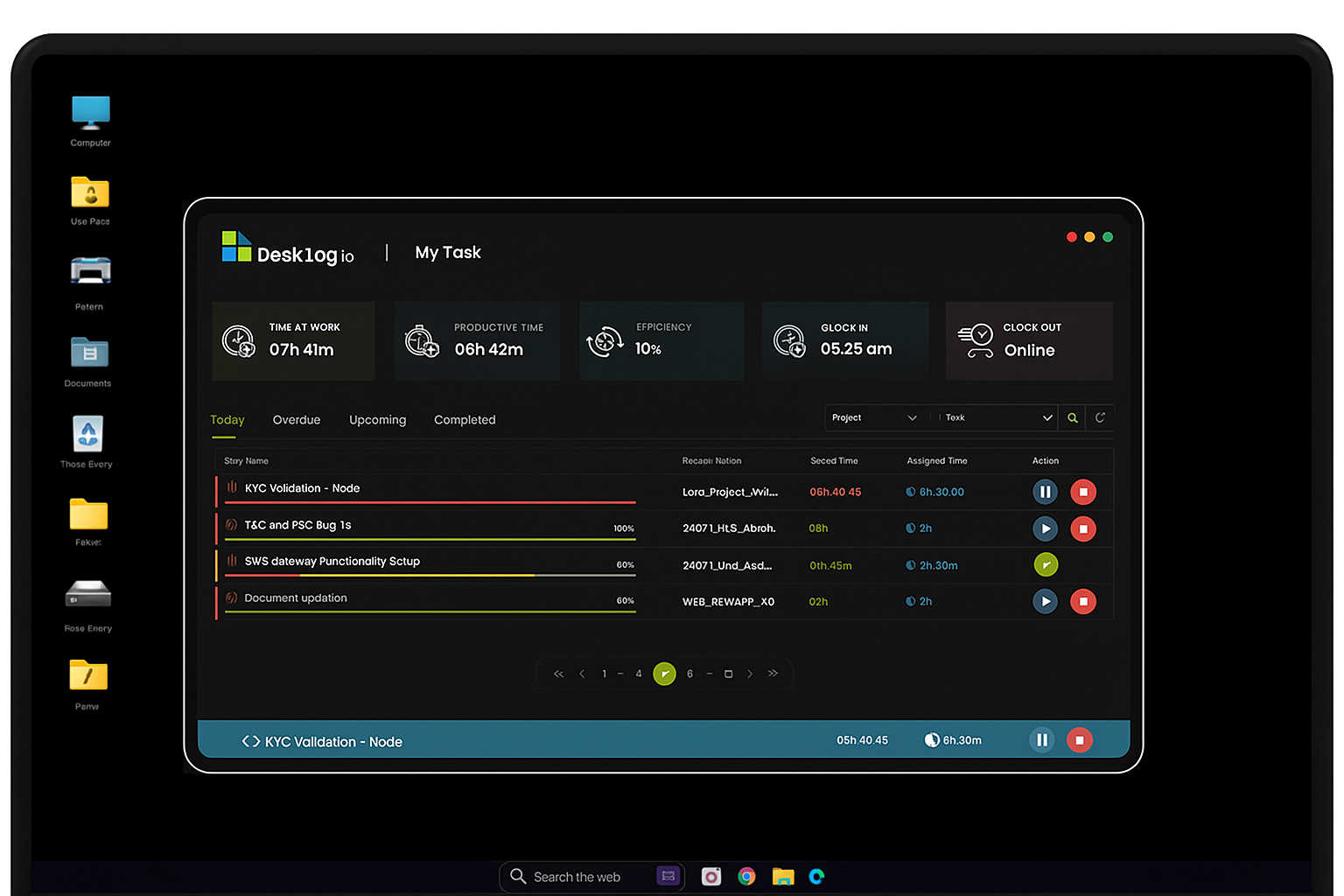Click the refresh icon next to search

(1100, 418)
